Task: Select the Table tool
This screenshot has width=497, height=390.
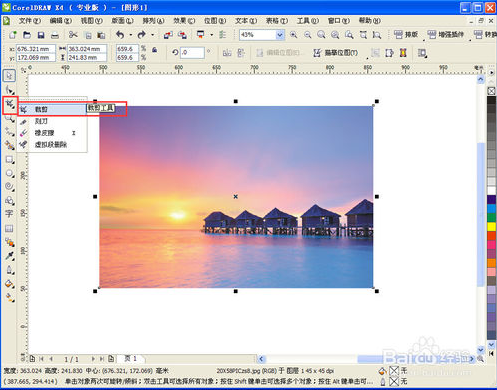Action: tap(9, 228)
